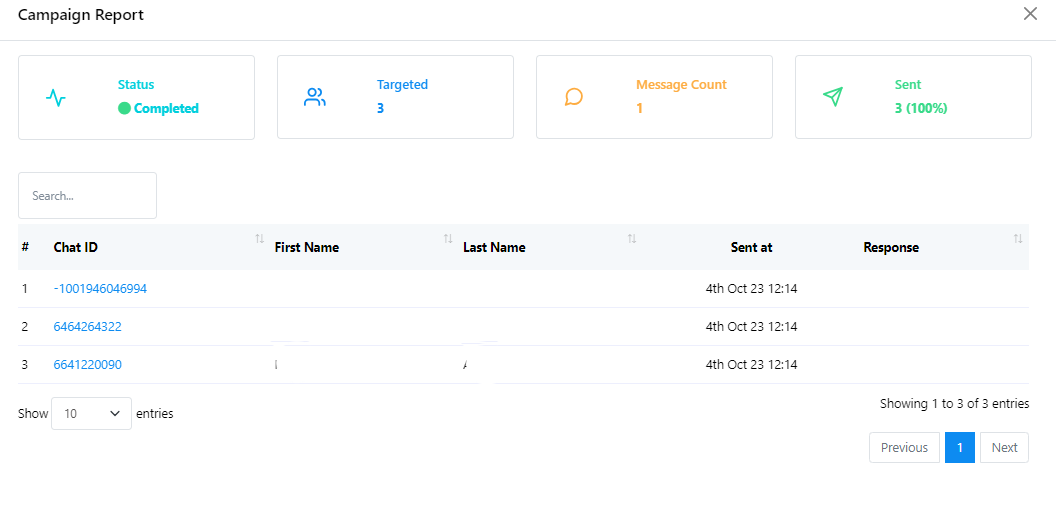
Task: Click the green Completed status indicator
Action: 125,109
